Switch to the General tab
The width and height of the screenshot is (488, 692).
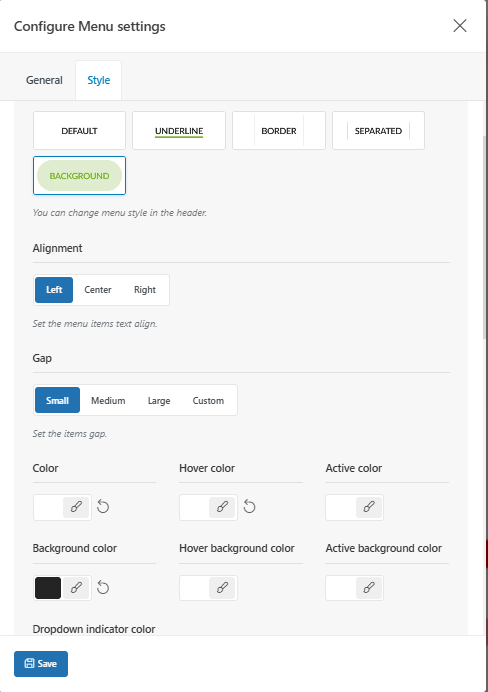tap(44, 80)
